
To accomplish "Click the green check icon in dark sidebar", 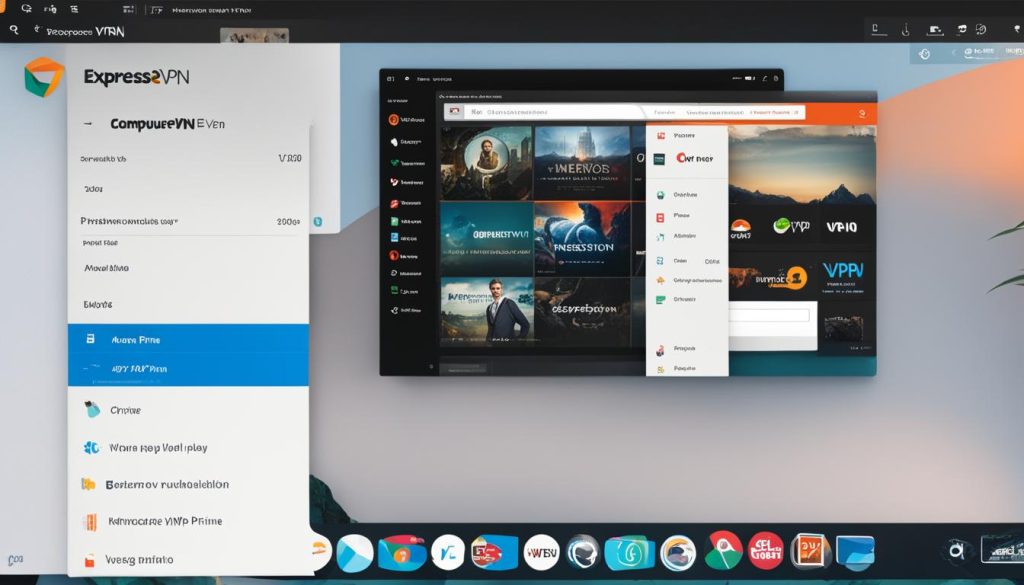I will [x=394, y=162].
